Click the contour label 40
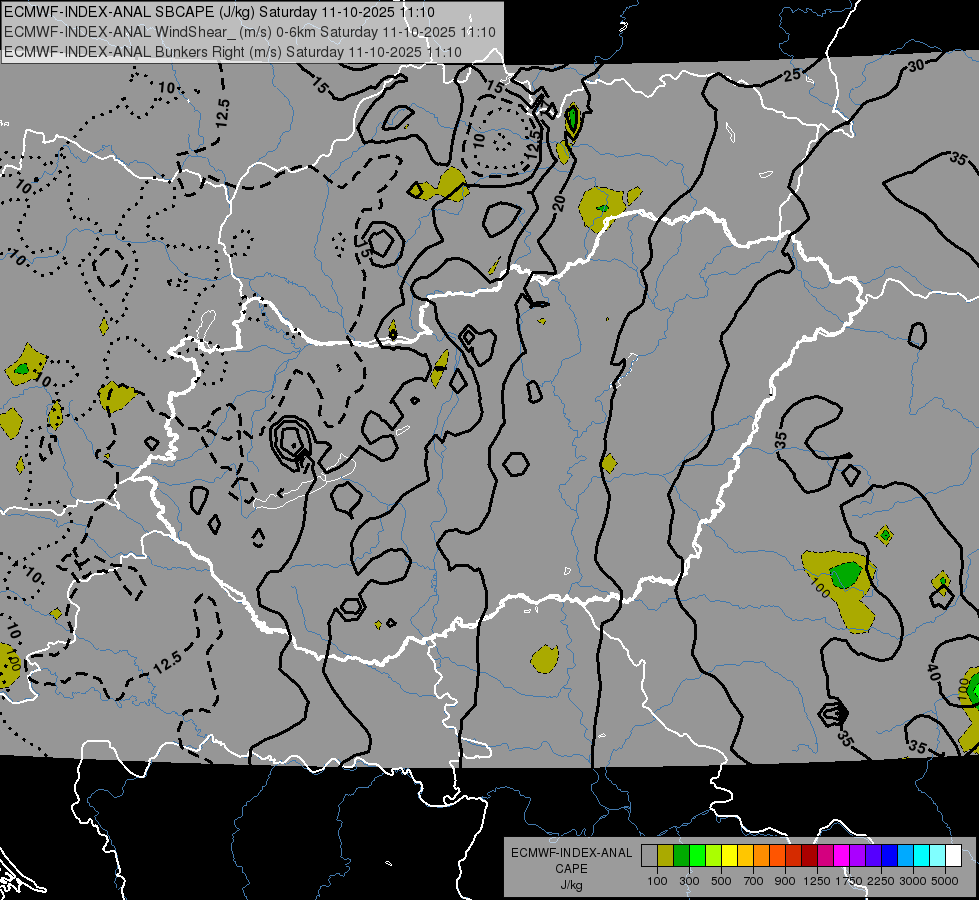 coord(932,673)
